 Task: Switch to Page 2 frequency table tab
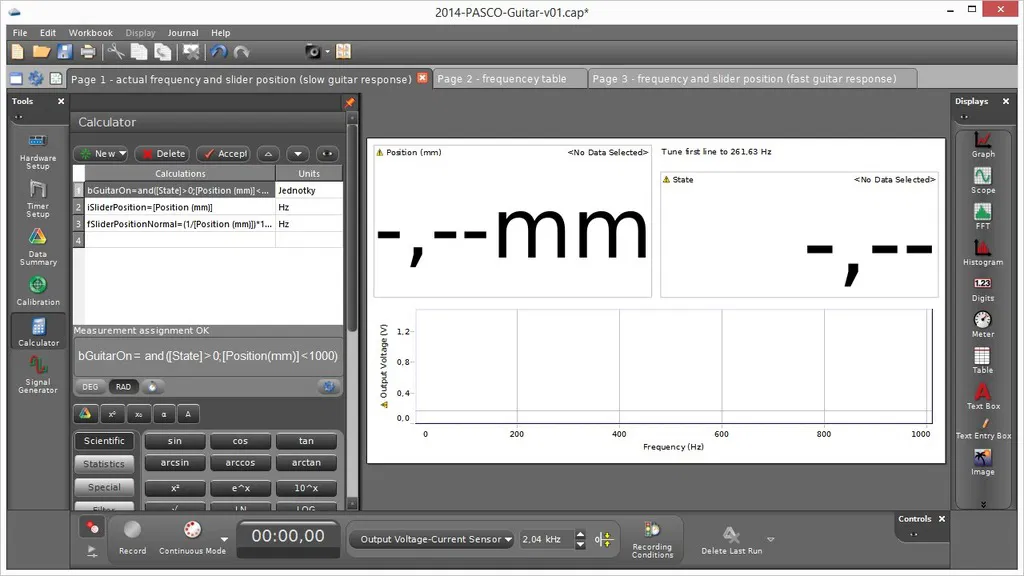[510, 79]
